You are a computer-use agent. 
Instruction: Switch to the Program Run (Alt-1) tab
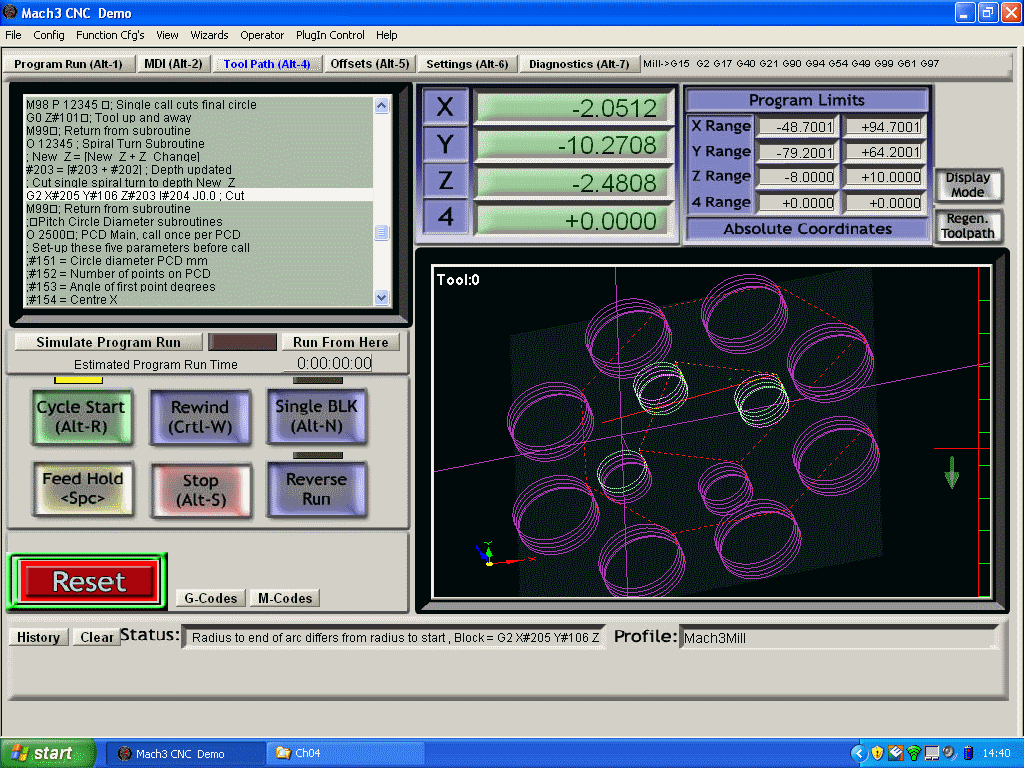pyautogui.click(x=69, y=64)
